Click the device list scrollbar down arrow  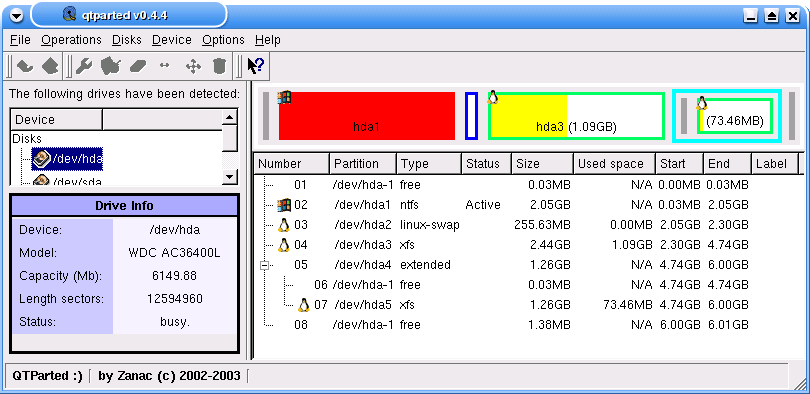tap(229, 177)
